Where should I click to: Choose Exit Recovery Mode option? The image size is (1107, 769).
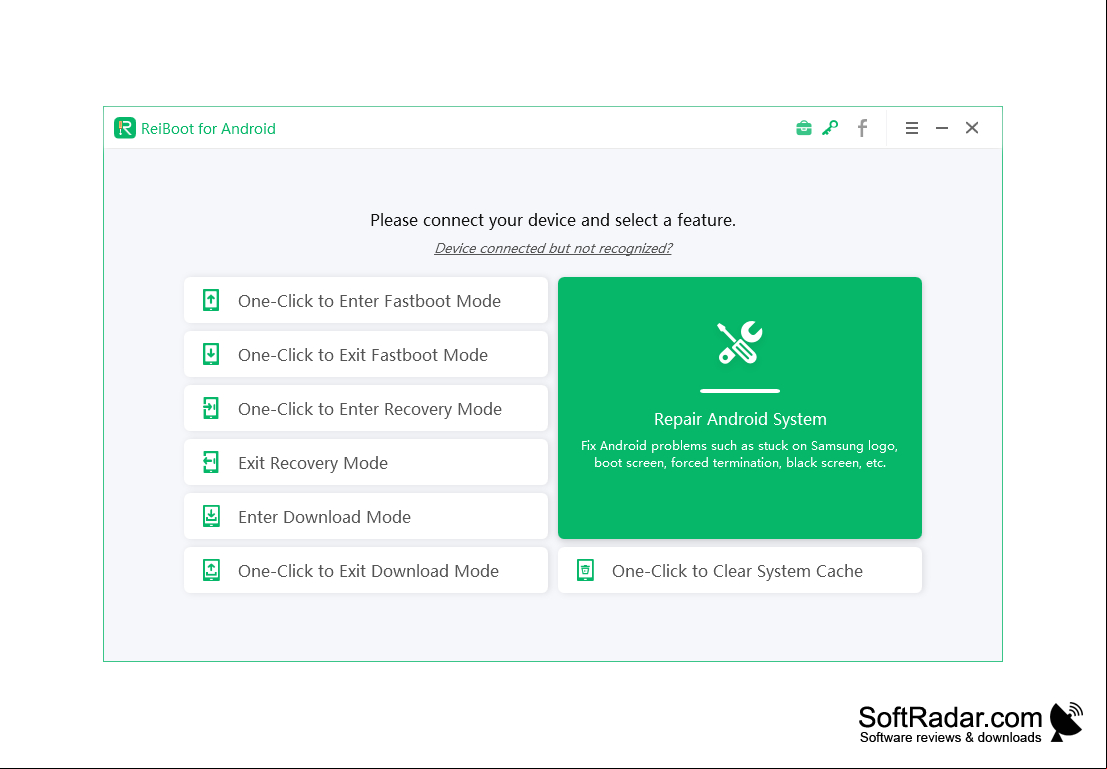click(366, 462)
